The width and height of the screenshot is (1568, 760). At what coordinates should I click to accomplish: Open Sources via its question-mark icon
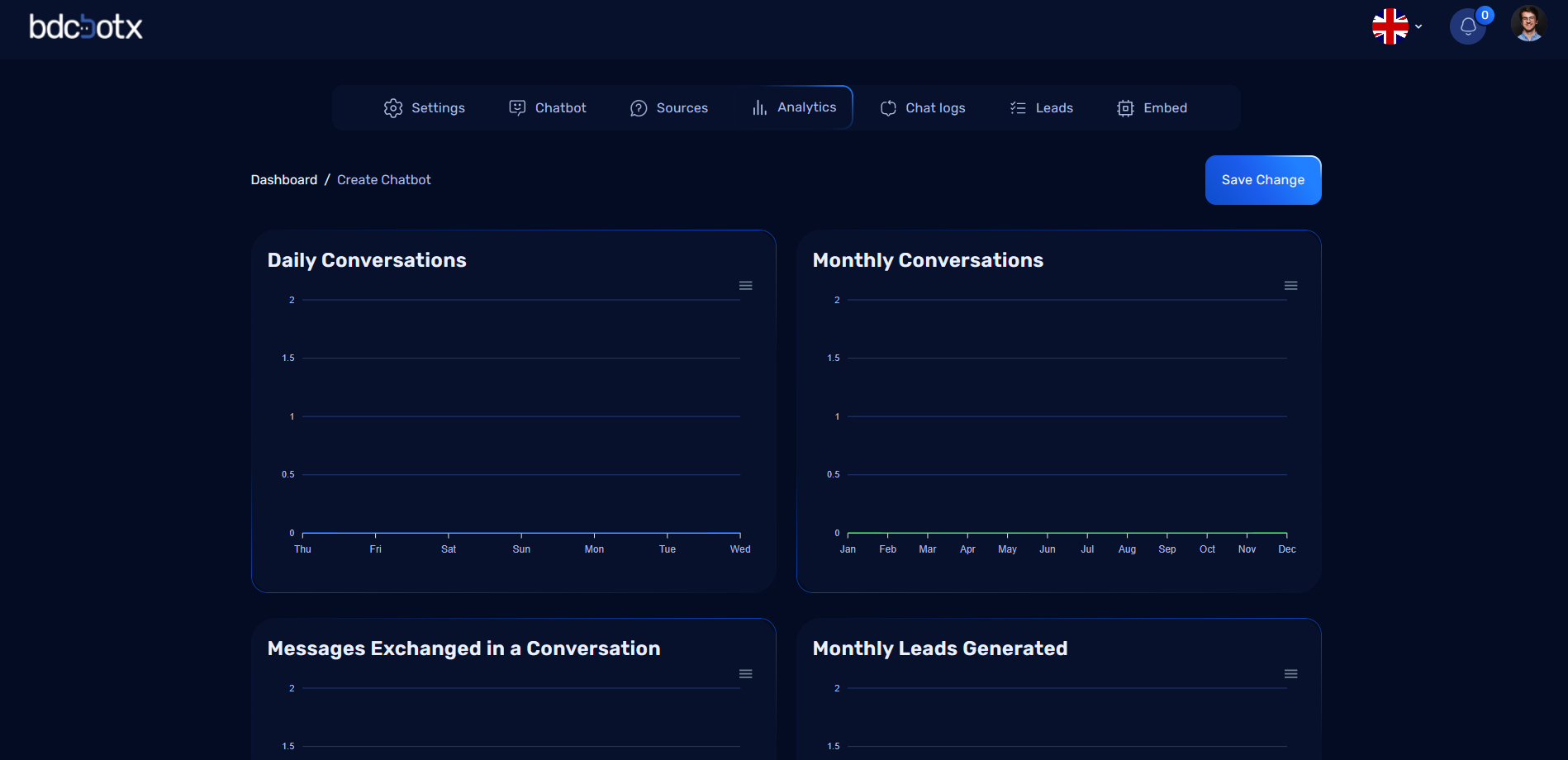click(x=637, y=107)
